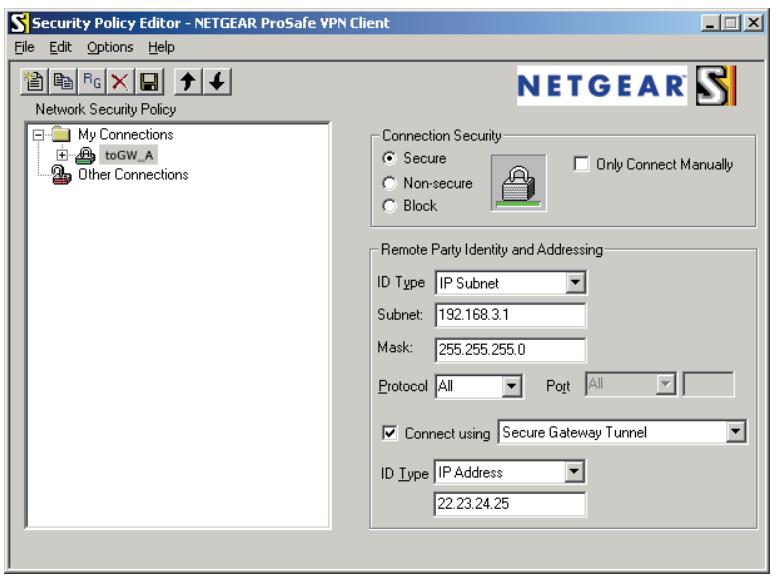Image resolution: width=775 pixels, height=578 pixels.
Task: Open the Edit menu
Action: [60, 47]
